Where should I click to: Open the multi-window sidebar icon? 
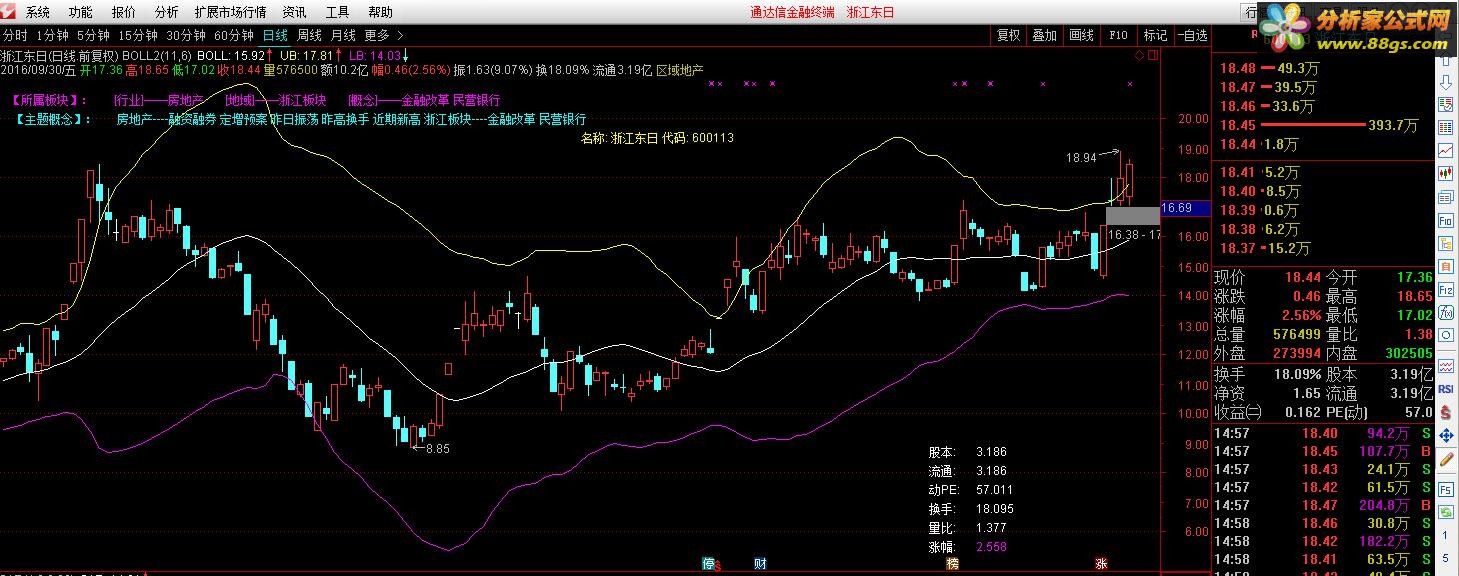1445,197
